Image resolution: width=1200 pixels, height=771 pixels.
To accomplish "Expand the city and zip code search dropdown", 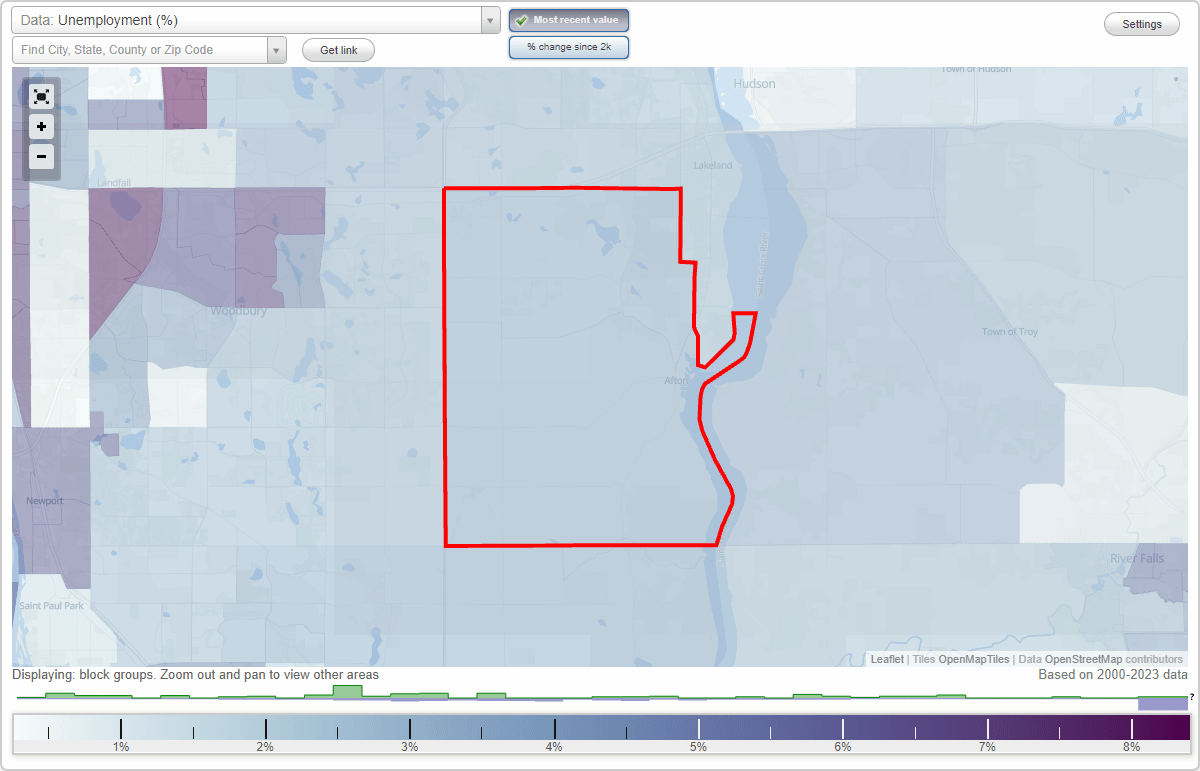I will pyautogui.click(x=277, y=49).
